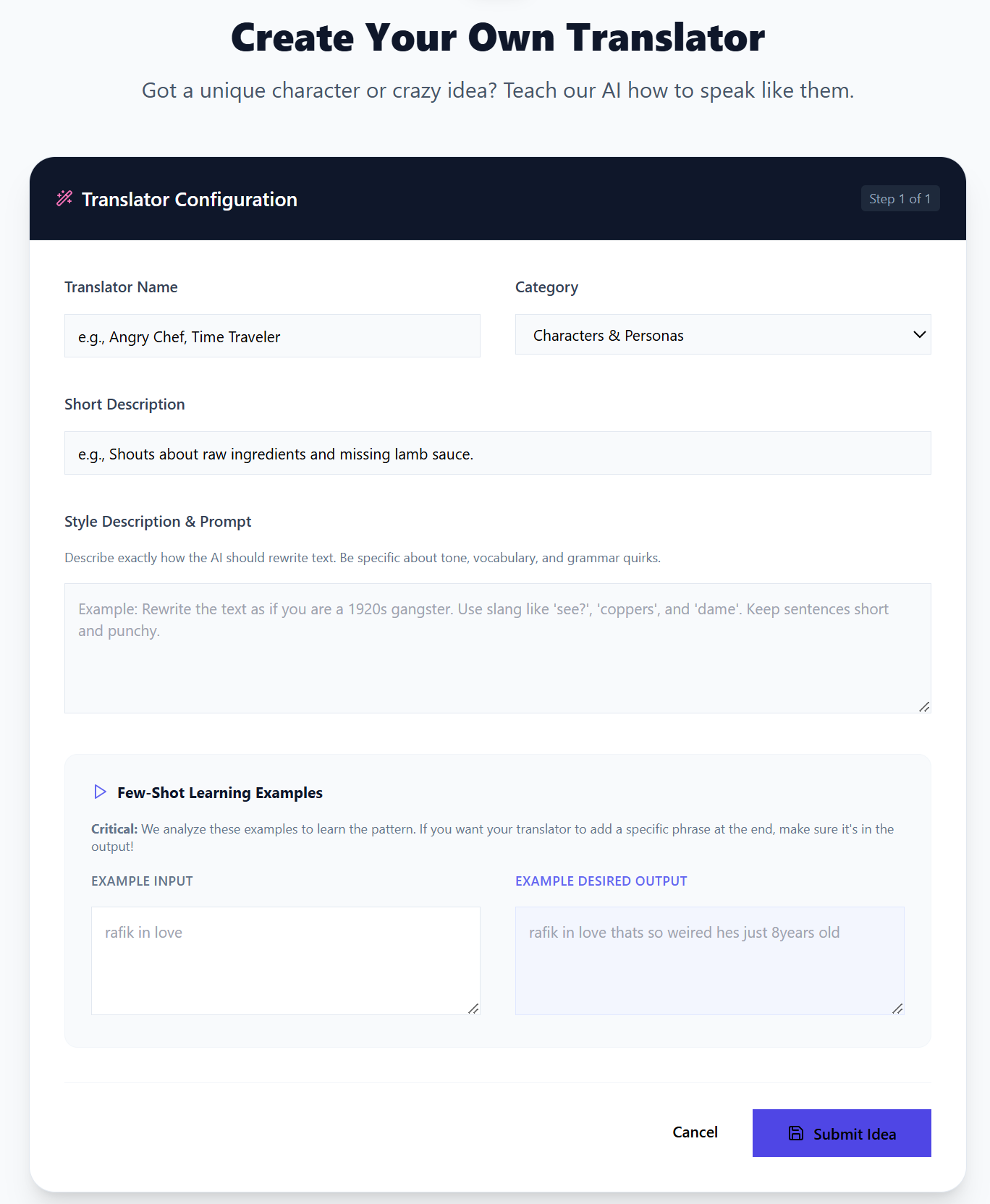
Task: Open the Category dropdown chevron arrow
Action: (919, 334)
